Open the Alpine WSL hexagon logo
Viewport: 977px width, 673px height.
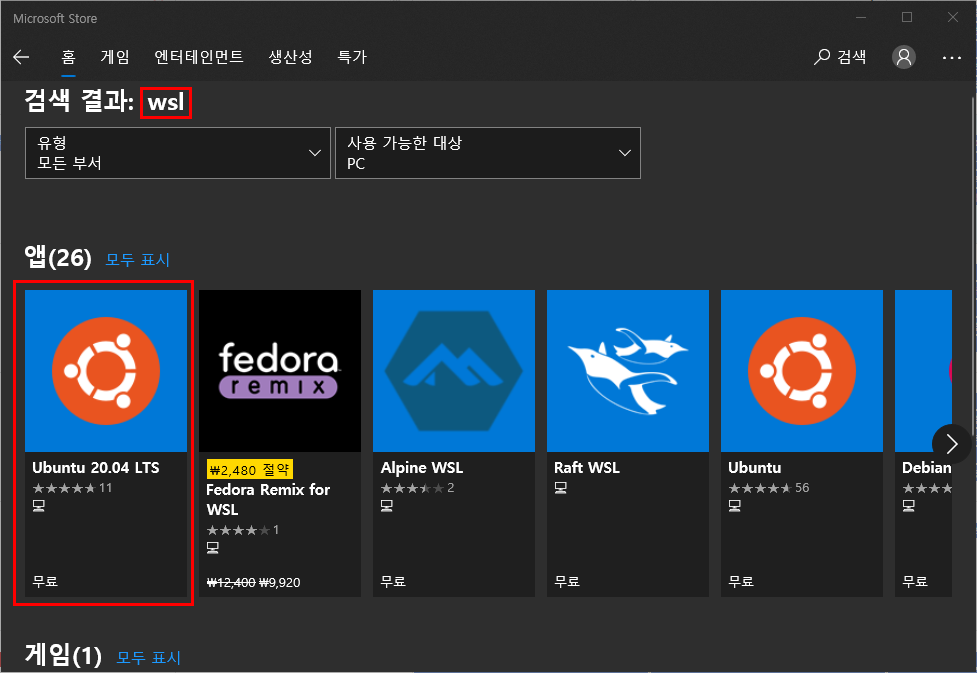tap(454, 371)
